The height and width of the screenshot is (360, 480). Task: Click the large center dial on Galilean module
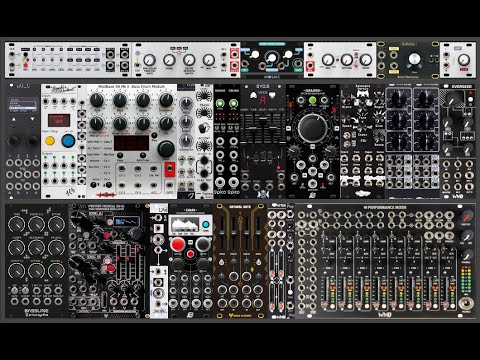point(312,128)
